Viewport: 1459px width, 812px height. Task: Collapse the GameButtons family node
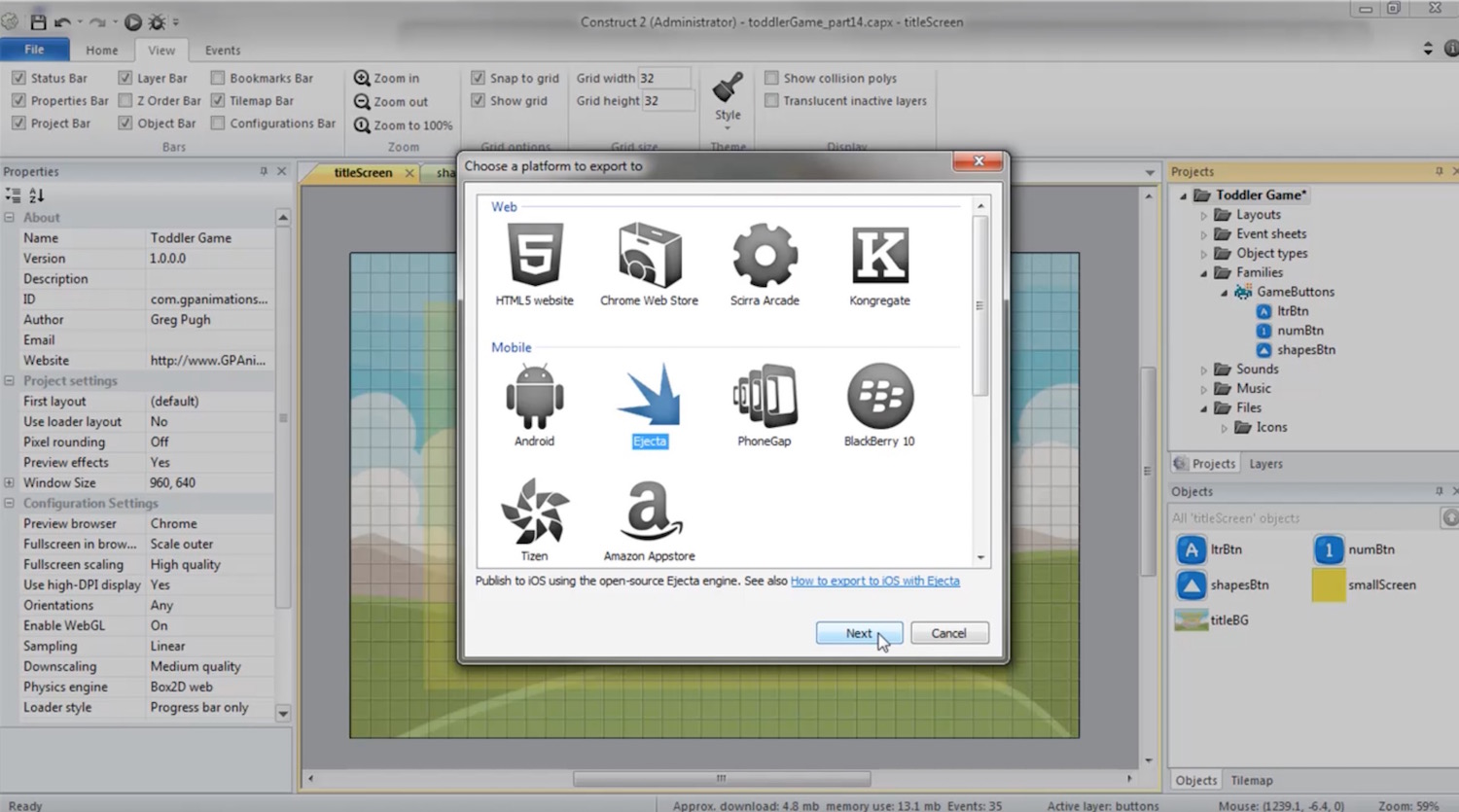point(1224,293)
